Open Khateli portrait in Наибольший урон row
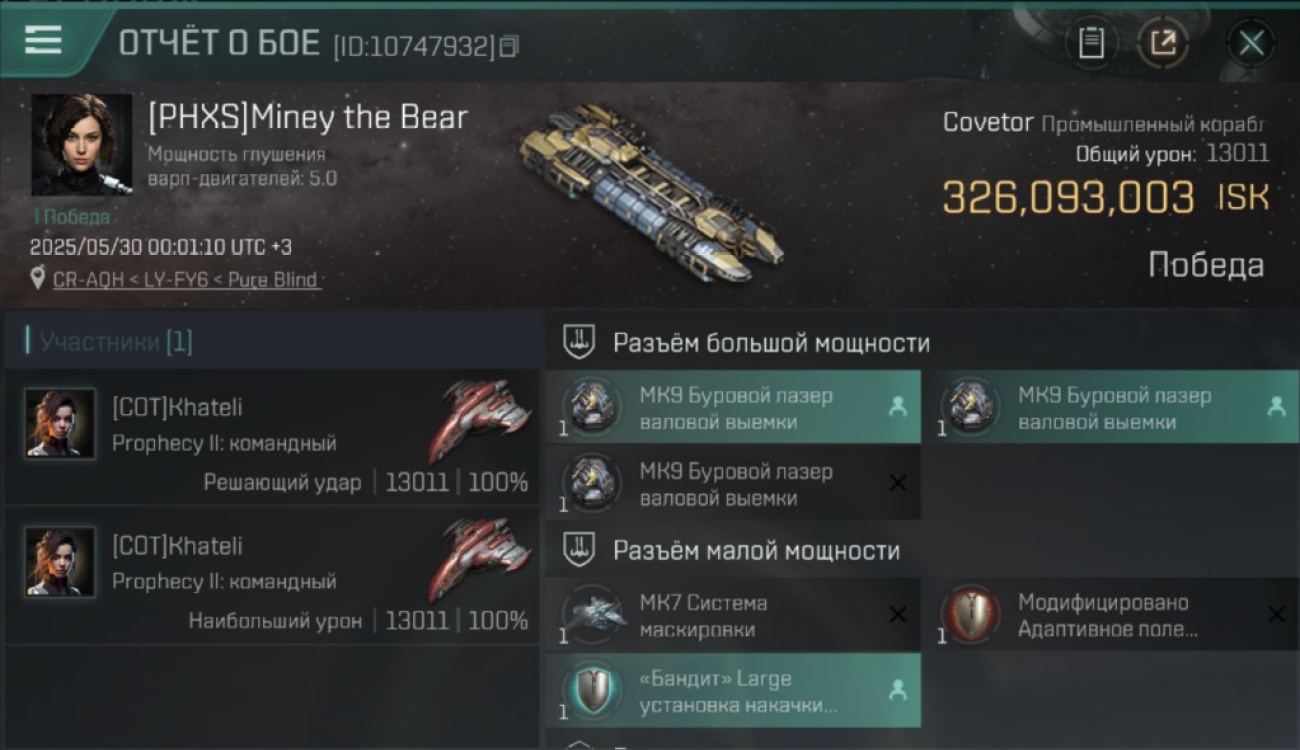Image resolution: width=1300 pixels, height=750 pixels. [x=60, y=562]
